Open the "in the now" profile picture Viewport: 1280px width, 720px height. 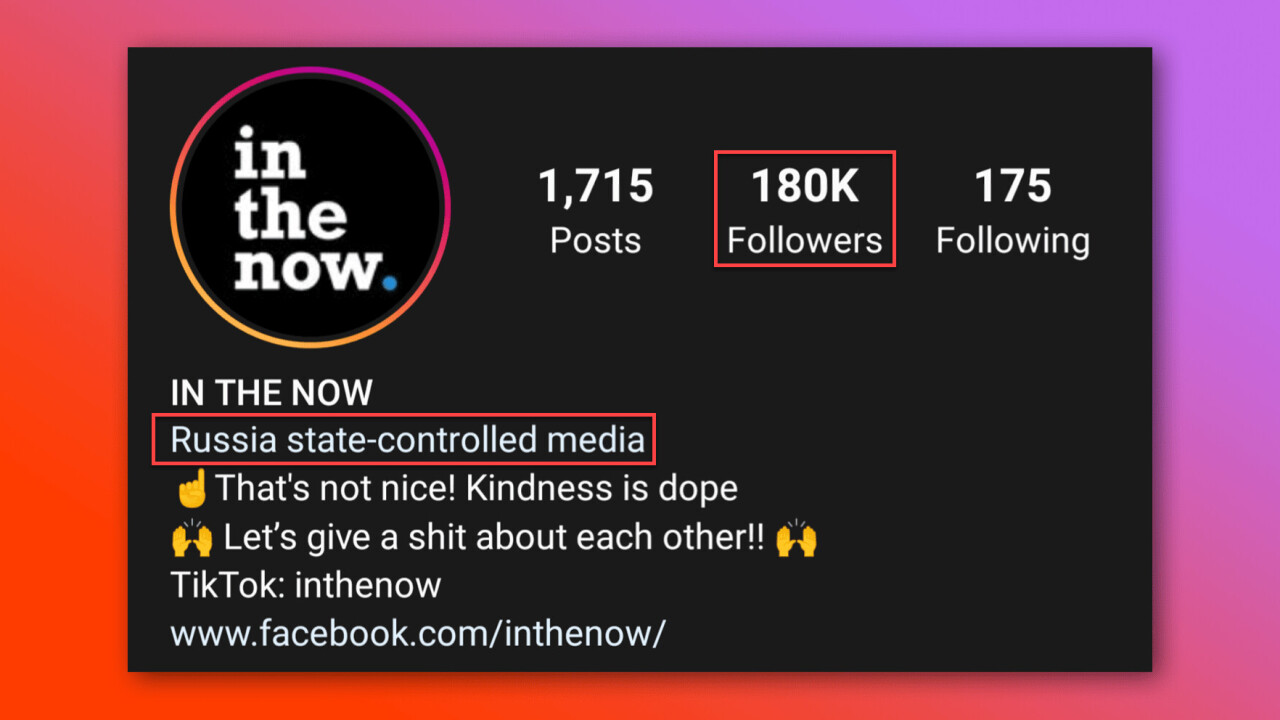pyautogui.click(x=310, y=208)
